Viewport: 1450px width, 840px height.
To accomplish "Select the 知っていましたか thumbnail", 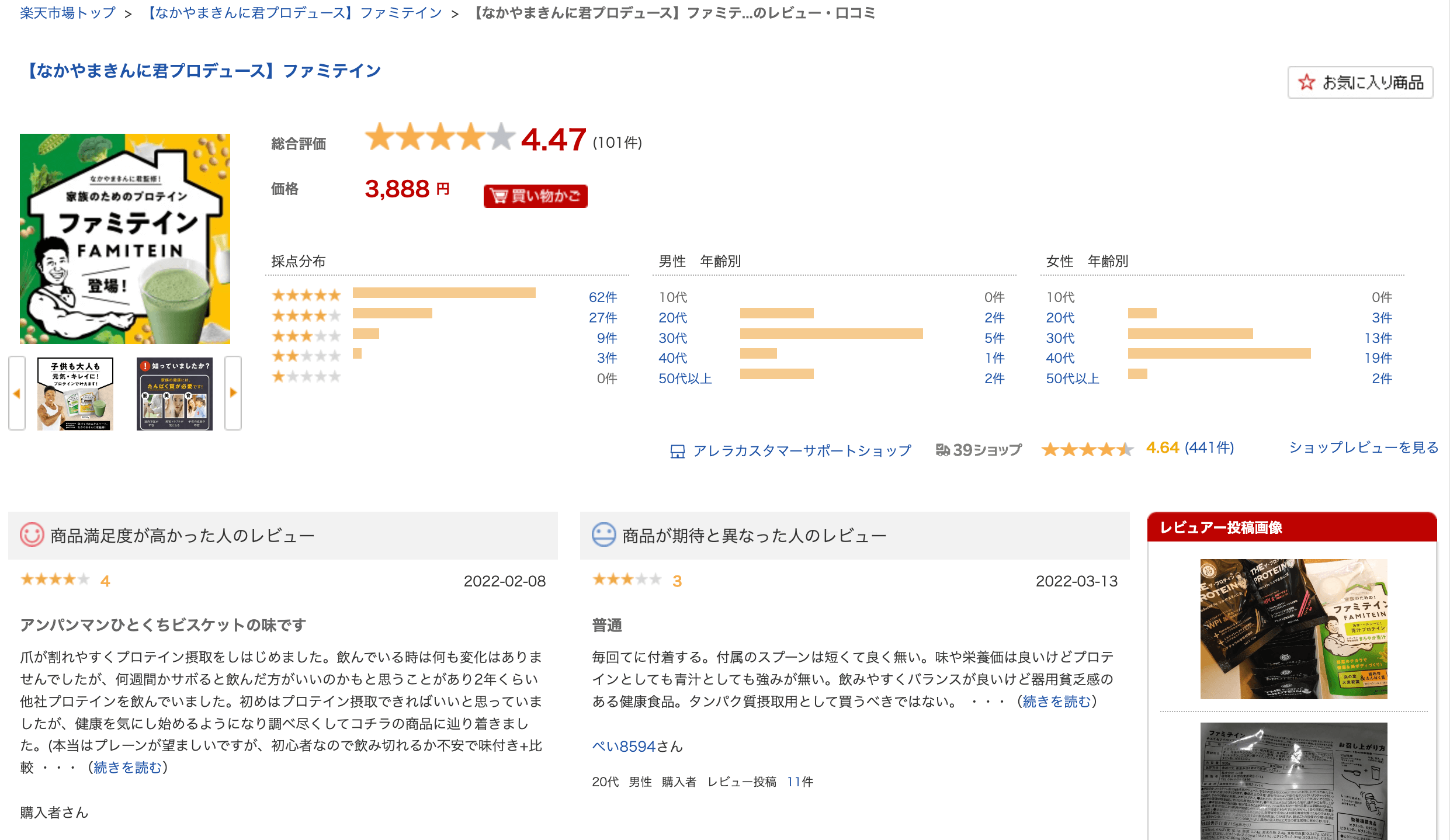I will click(x=175, y=394).
